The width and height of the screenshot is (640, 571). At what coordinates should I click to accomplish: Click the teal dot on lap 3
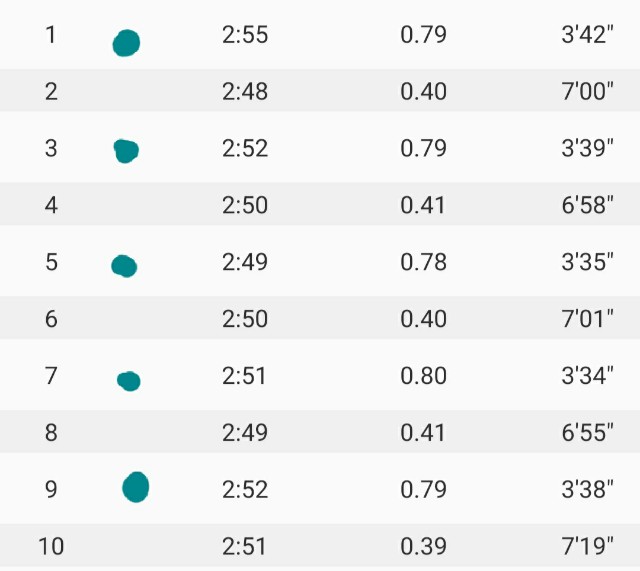pos(126,151)
